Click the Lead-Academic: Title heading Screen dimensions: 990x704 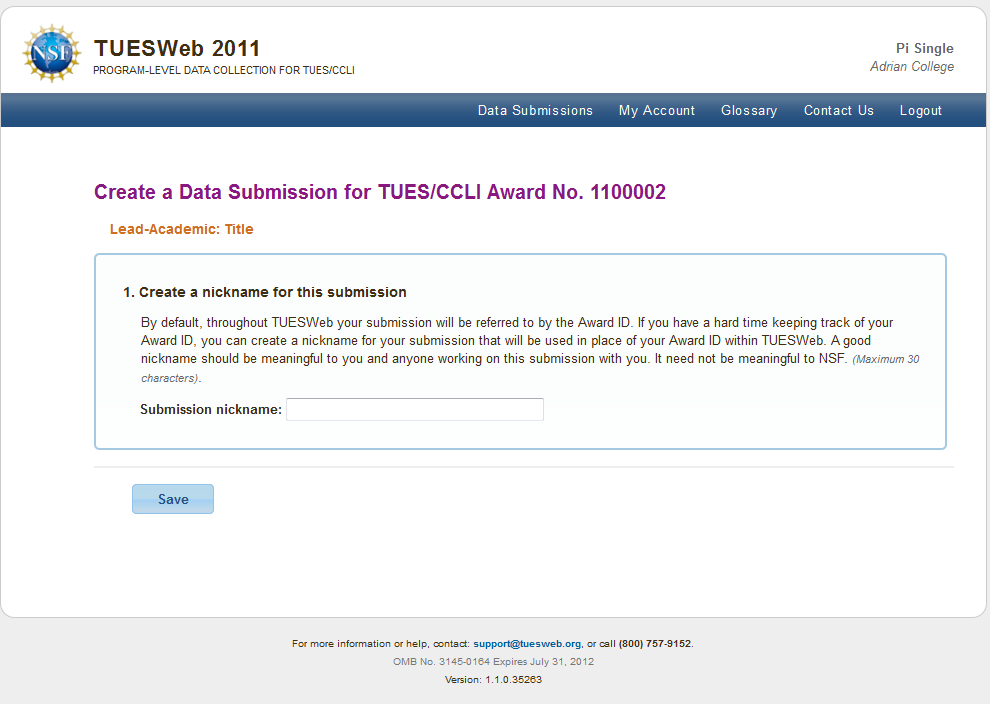181,229
